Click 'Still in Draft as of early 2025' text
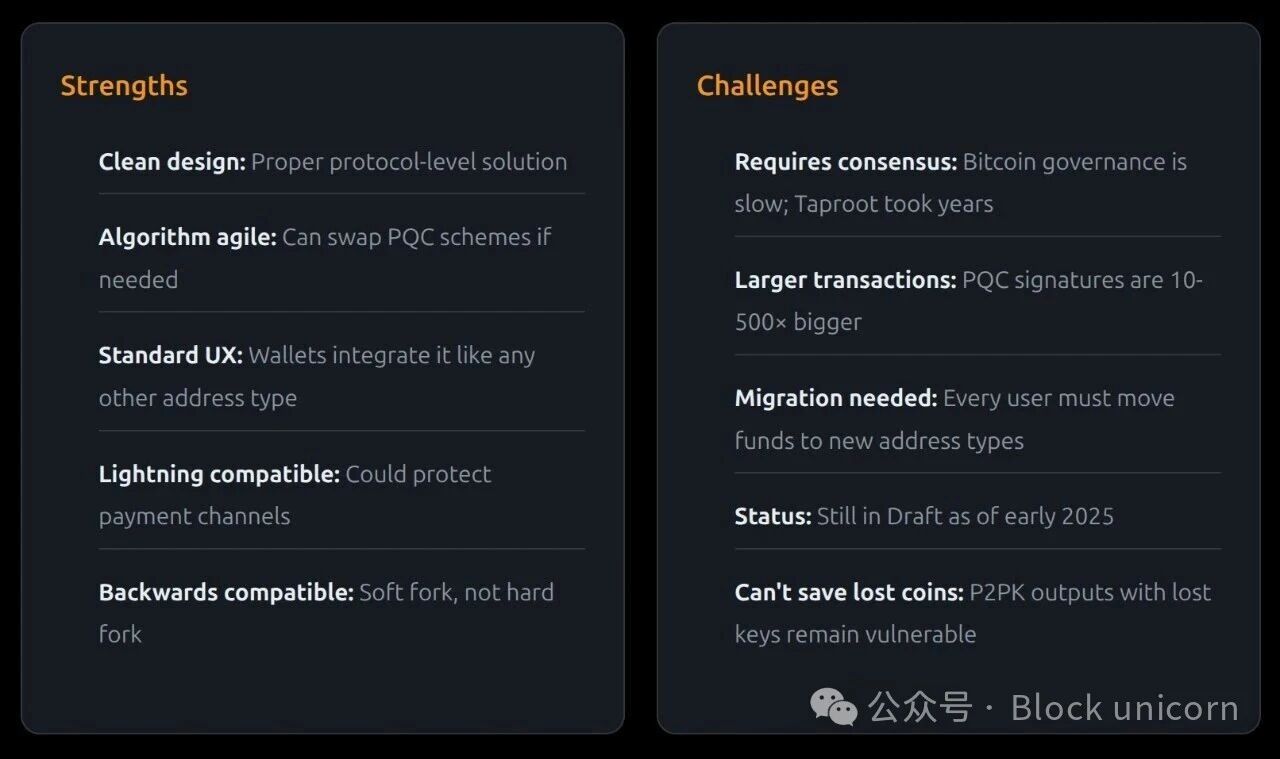This screenshot has height=759, width=1280. 965,516
